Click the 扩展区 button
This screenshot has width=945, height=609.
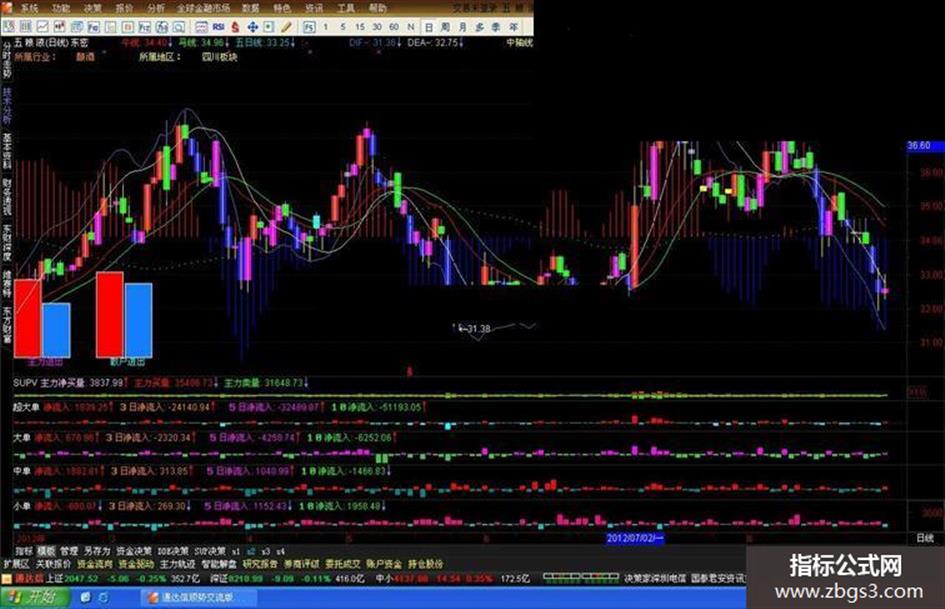pyautogui.click(x=16, y=564)
